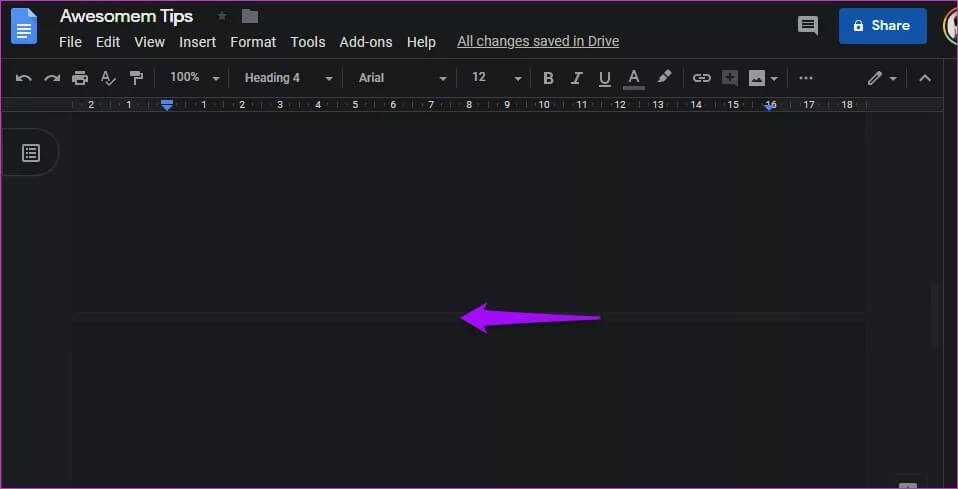Viewport: 958px width, 489px height.
Task: Click the blue Share button
Action: coord(882,26)
